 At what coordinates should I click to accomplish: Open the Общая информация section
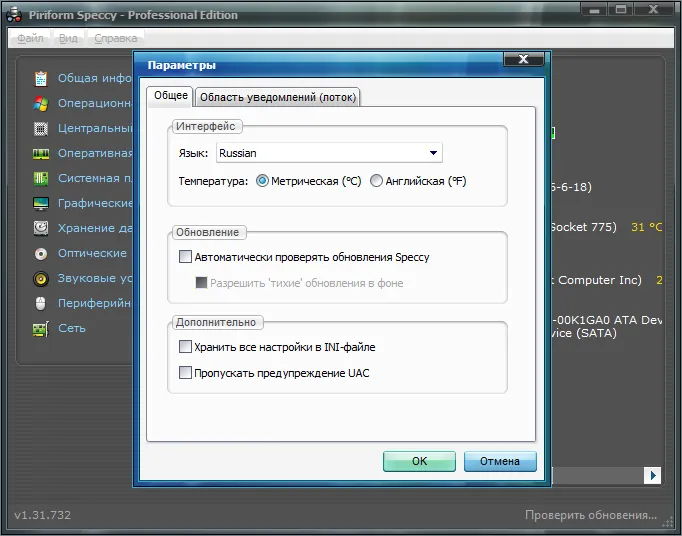coord(95,78)
